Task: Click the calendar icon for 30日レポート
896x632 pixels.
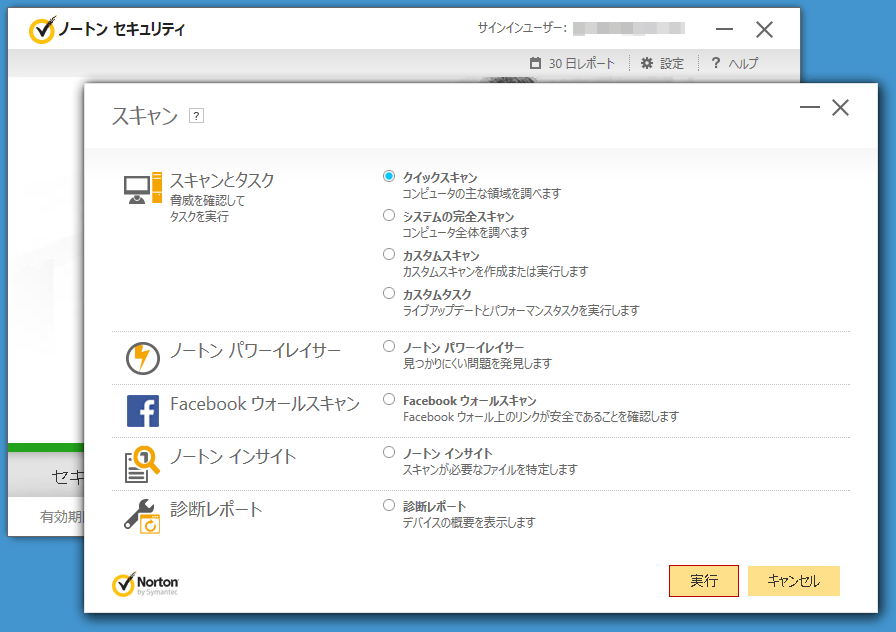Action: click(x=535, y=63)
